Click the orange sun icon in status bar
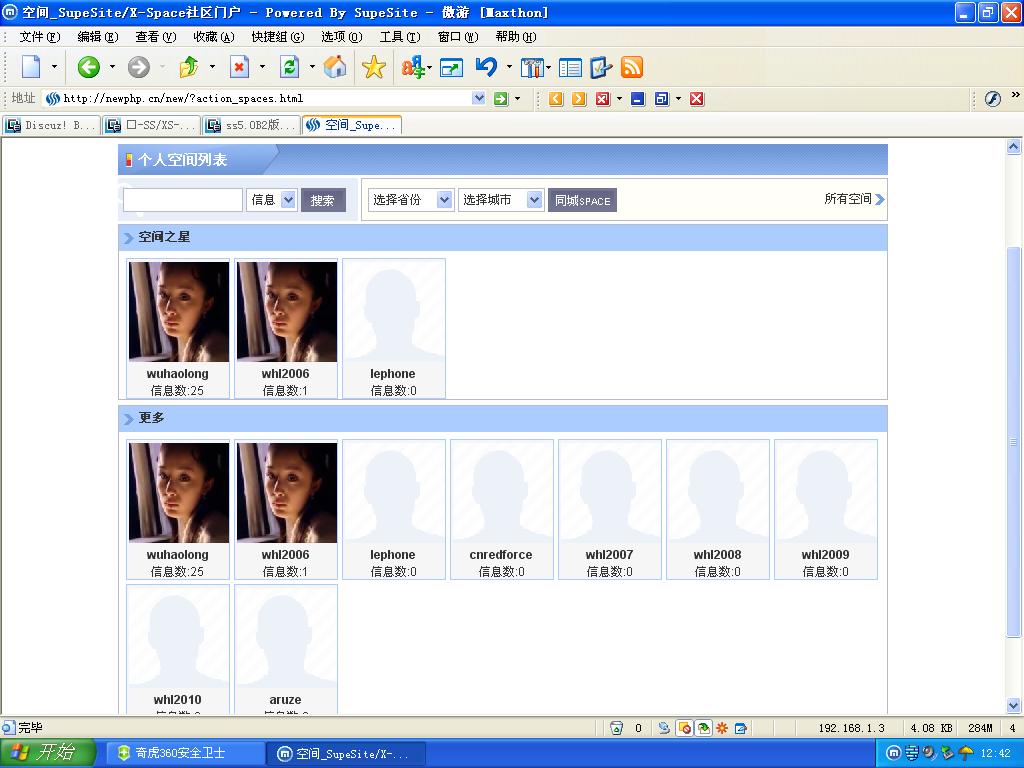1024x768 pixels. [x=722, y=728]
